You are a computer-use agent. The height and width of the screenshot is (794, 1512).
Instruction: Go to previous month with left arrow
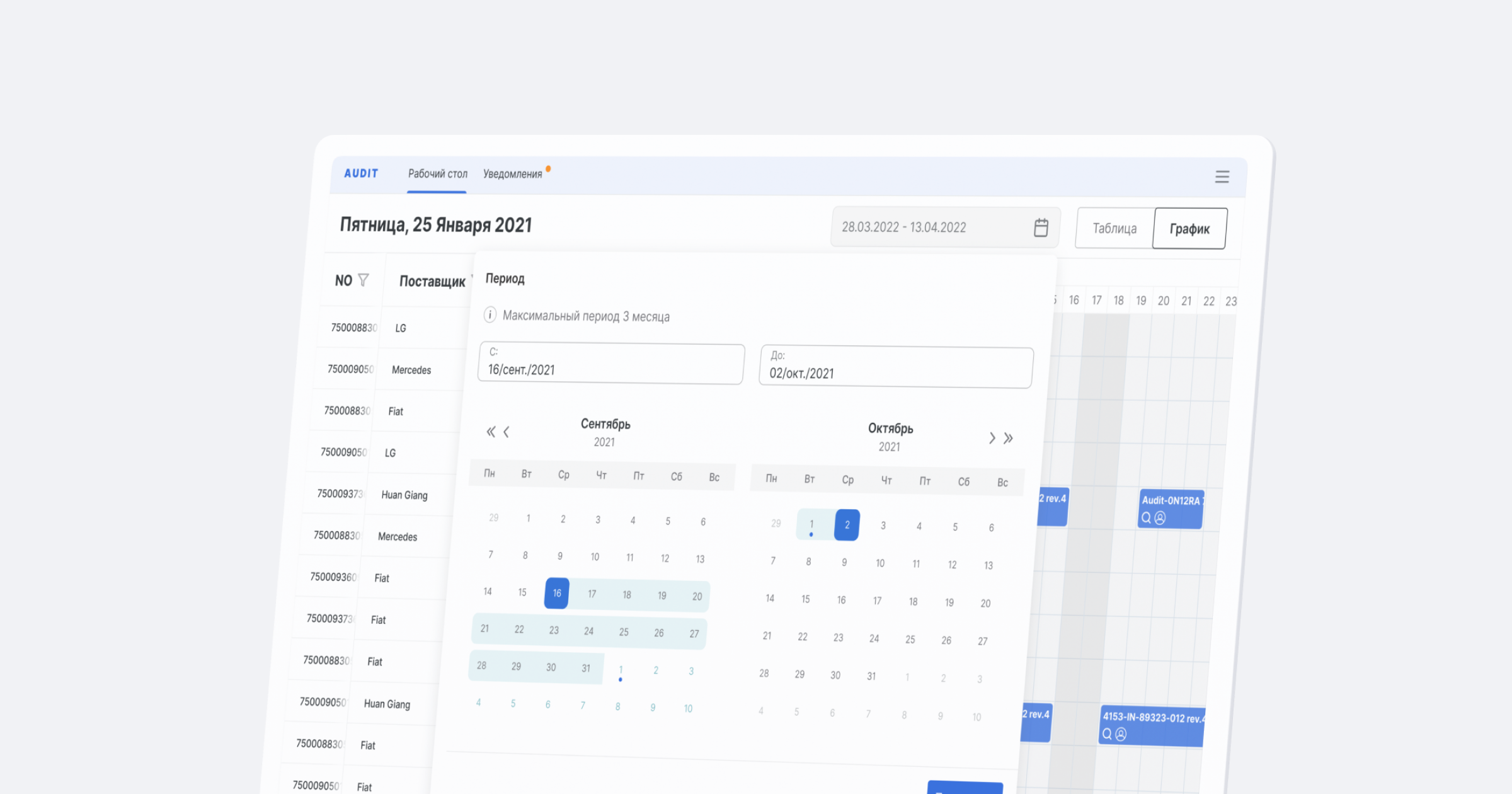click(x=506, y=432)
